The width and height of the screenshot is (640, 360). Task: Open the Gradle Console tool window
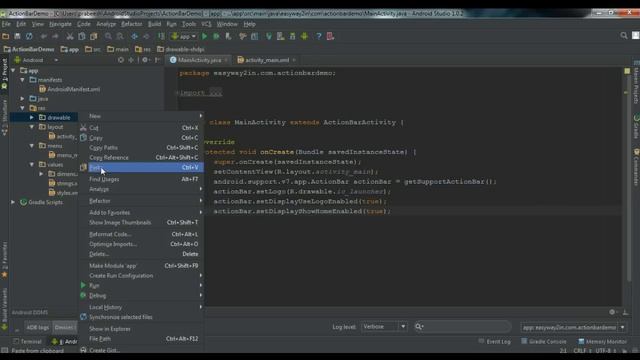(x=544, y=342)
